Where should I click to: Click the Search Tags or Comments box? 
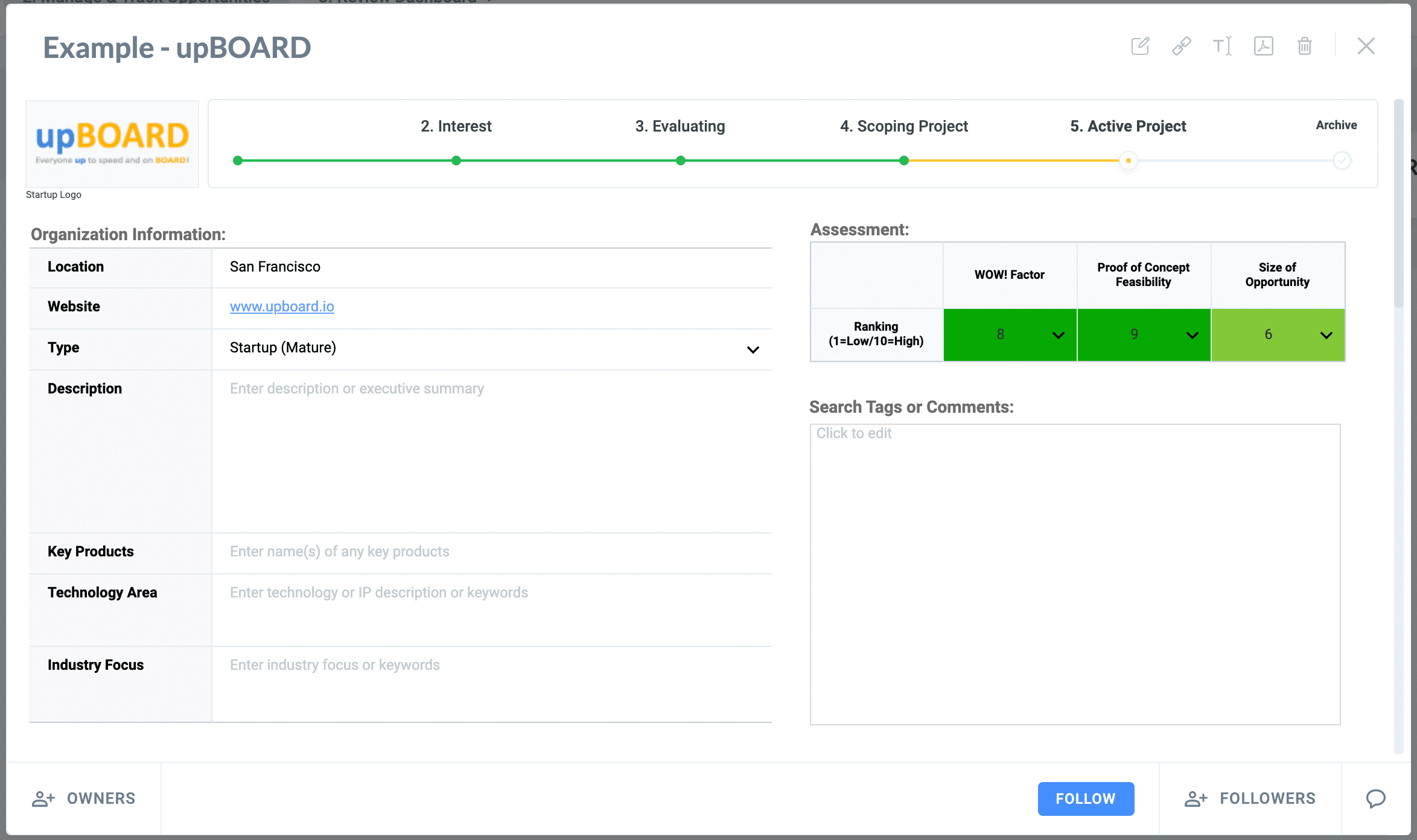click(1075, 574)
